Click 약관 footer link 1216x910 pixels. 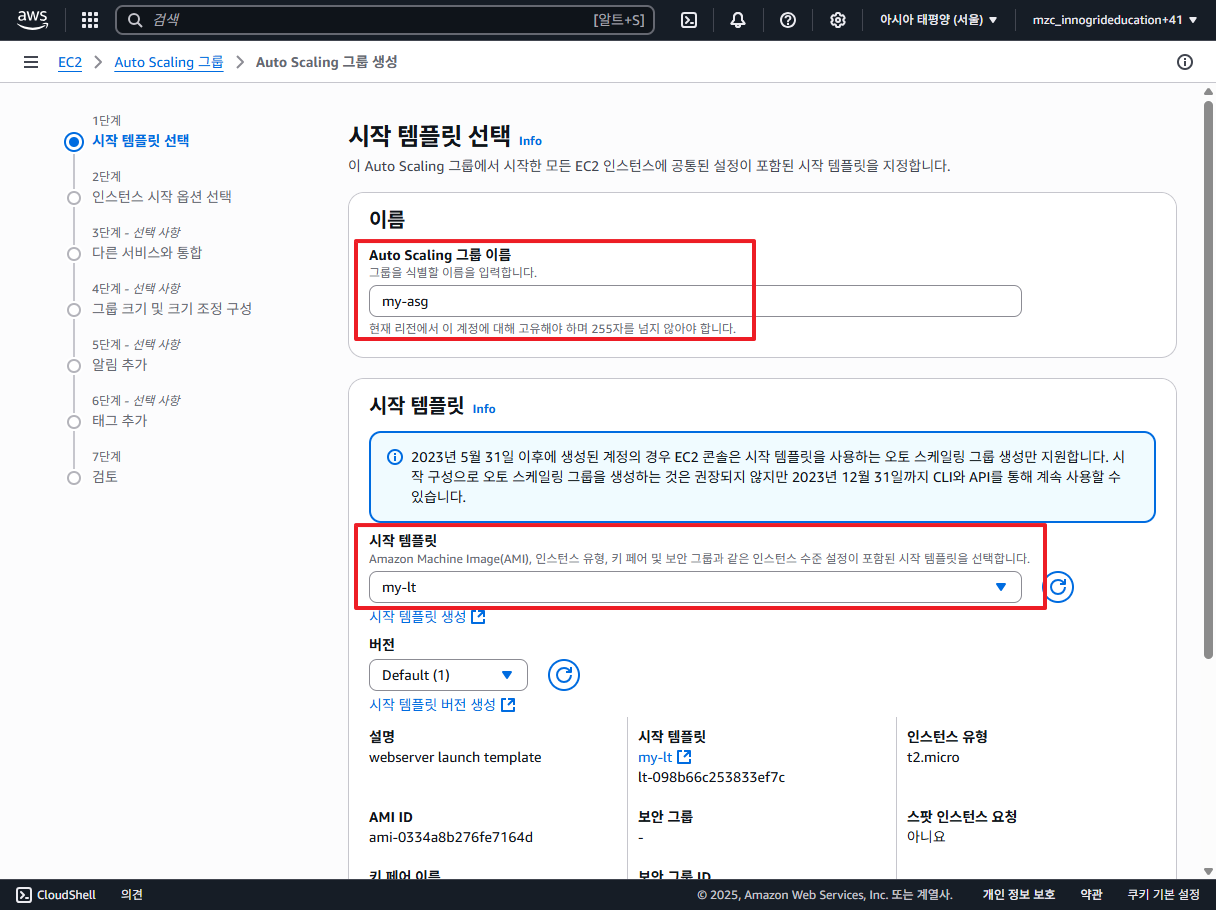pos(1091,895)
